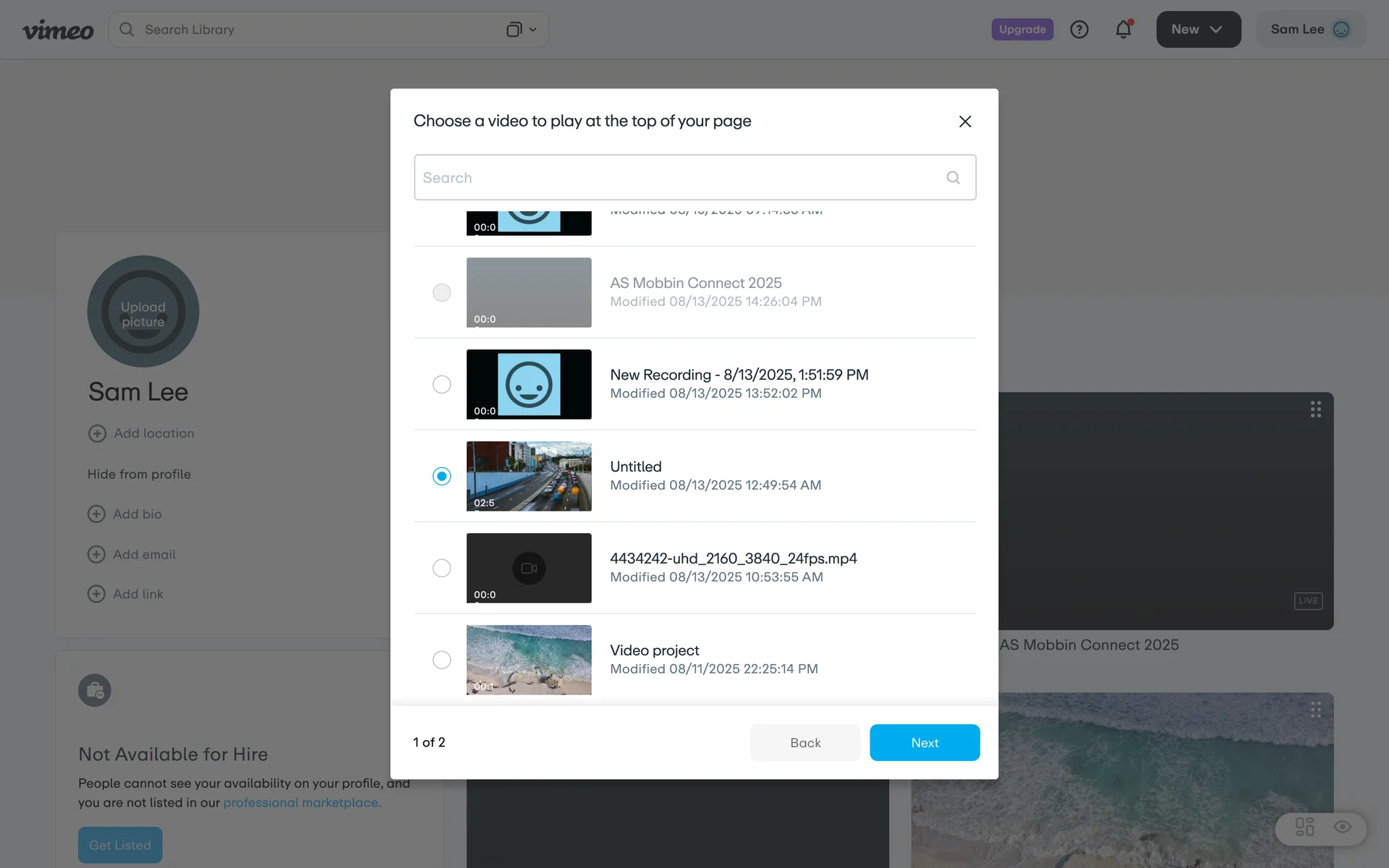Close the choose video dialog
This screenshot has height=868, width=1389.
964,122
